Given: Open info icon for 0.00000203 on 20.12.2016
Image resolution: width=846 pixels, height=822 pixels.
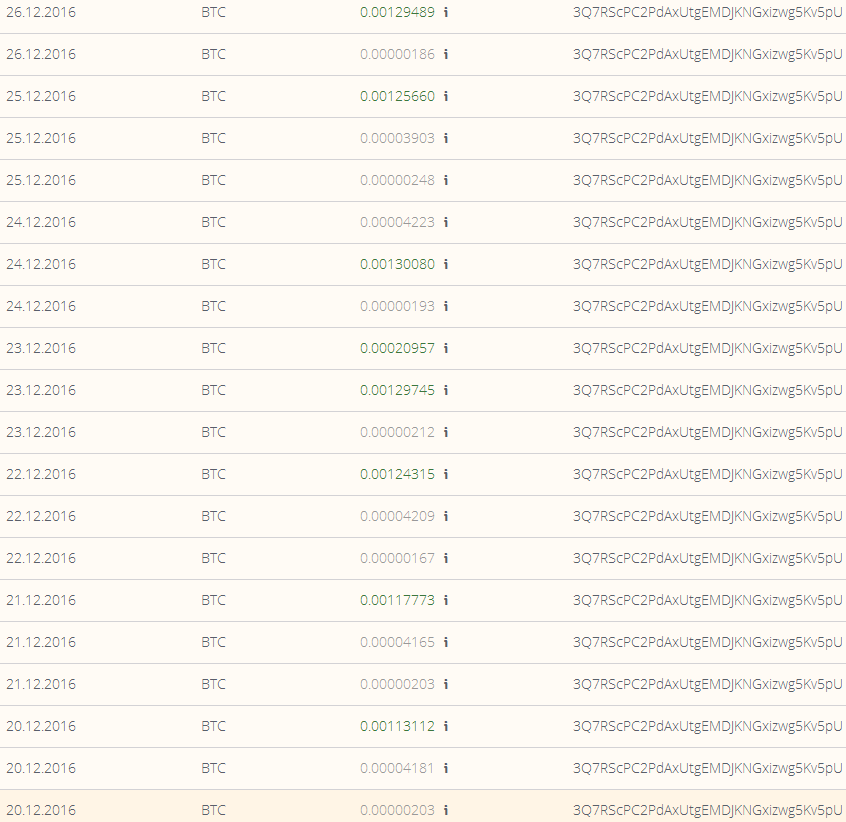Looking at the screenshot, I should [x=446, y=810].
